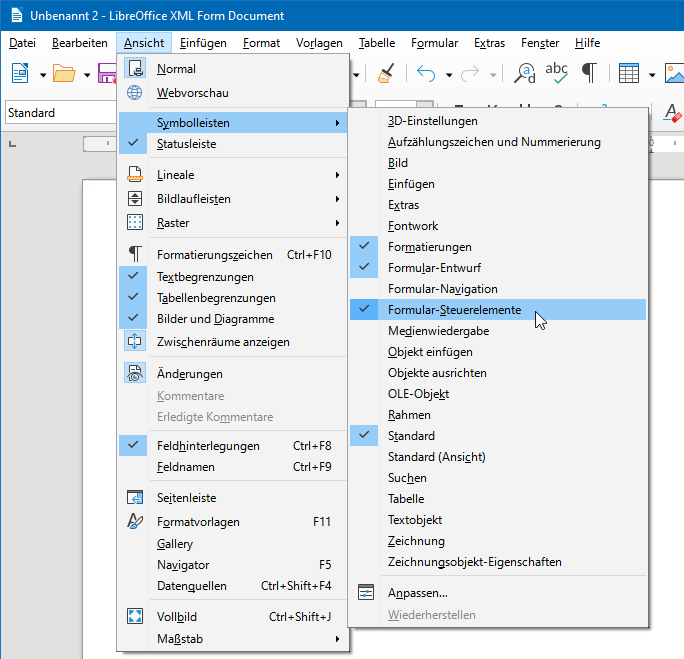Viewport: 684px width, 659px height.
Task: Toggle the Feldhinterlegungen option off
Action: [x=208, y=446]
